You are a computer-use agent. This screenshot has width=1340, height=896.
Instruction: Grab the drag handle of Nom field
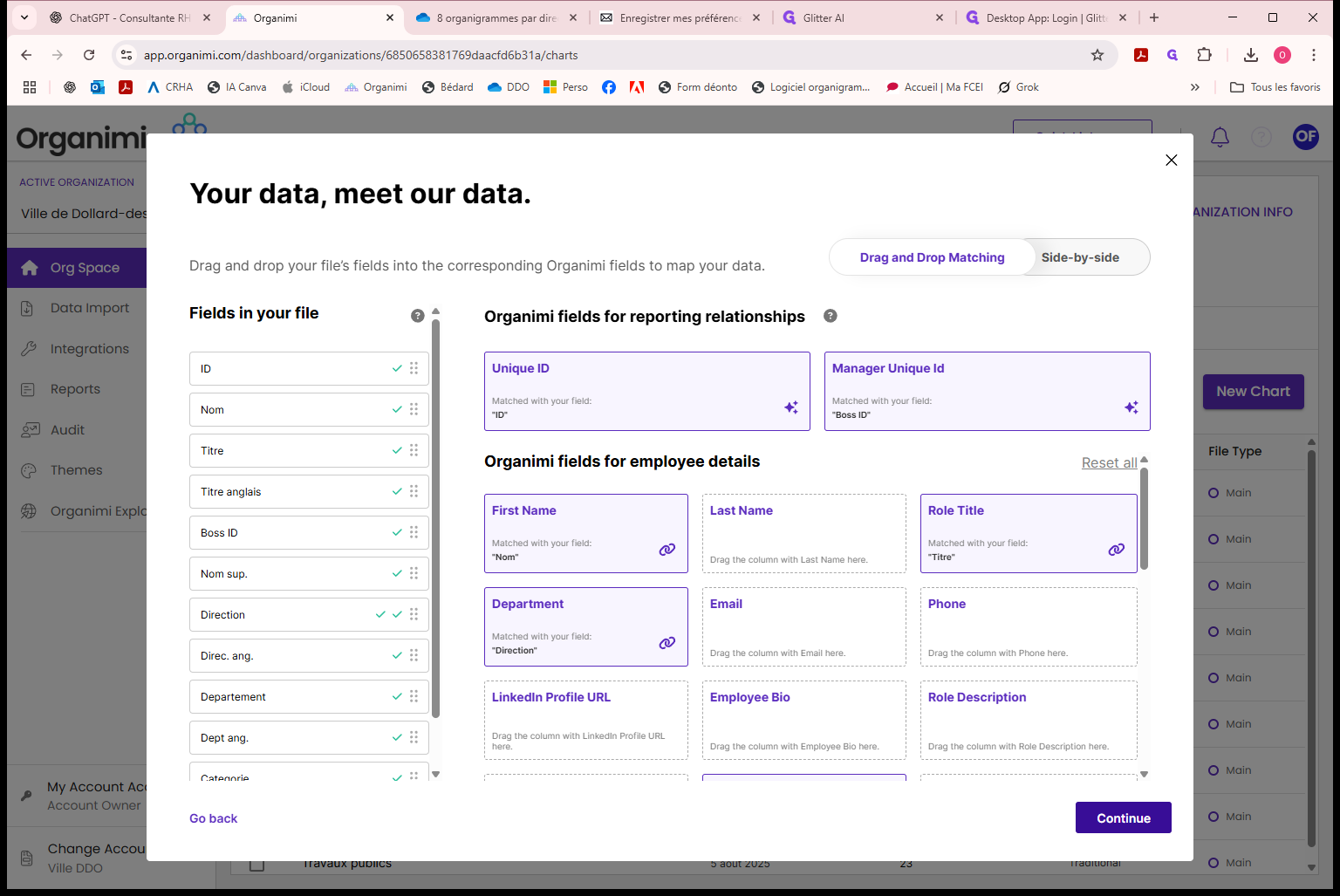(414, 409)
